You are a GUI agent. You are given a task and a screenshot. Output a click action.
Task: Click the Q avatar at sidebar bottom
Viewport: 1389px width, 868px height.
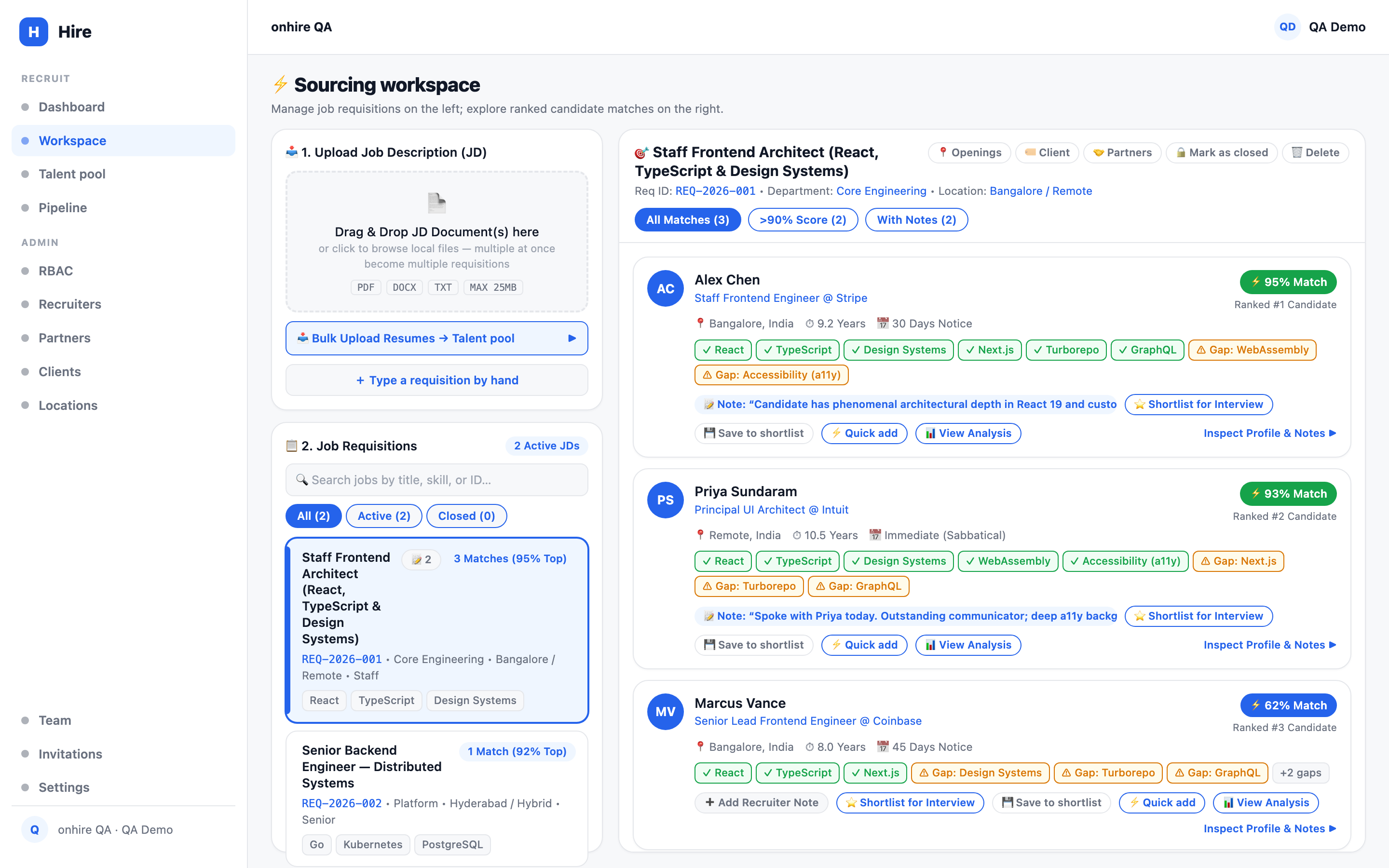click(34, 829)
